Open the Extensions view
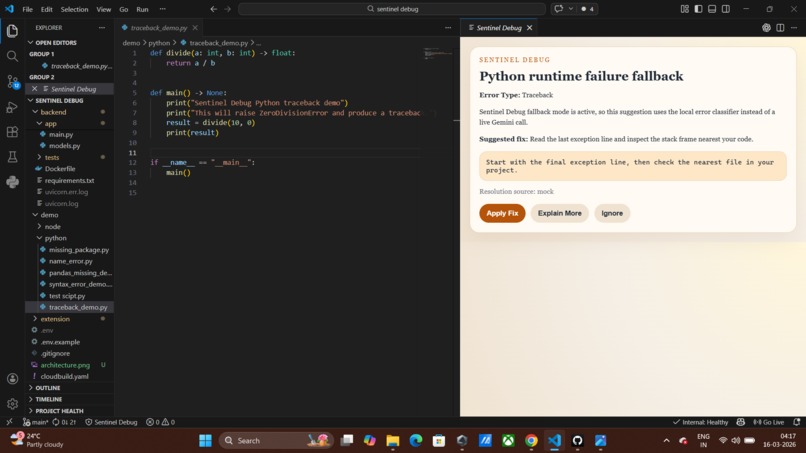The height and width of the screenshot is (453, 806). tap(12, 132)
